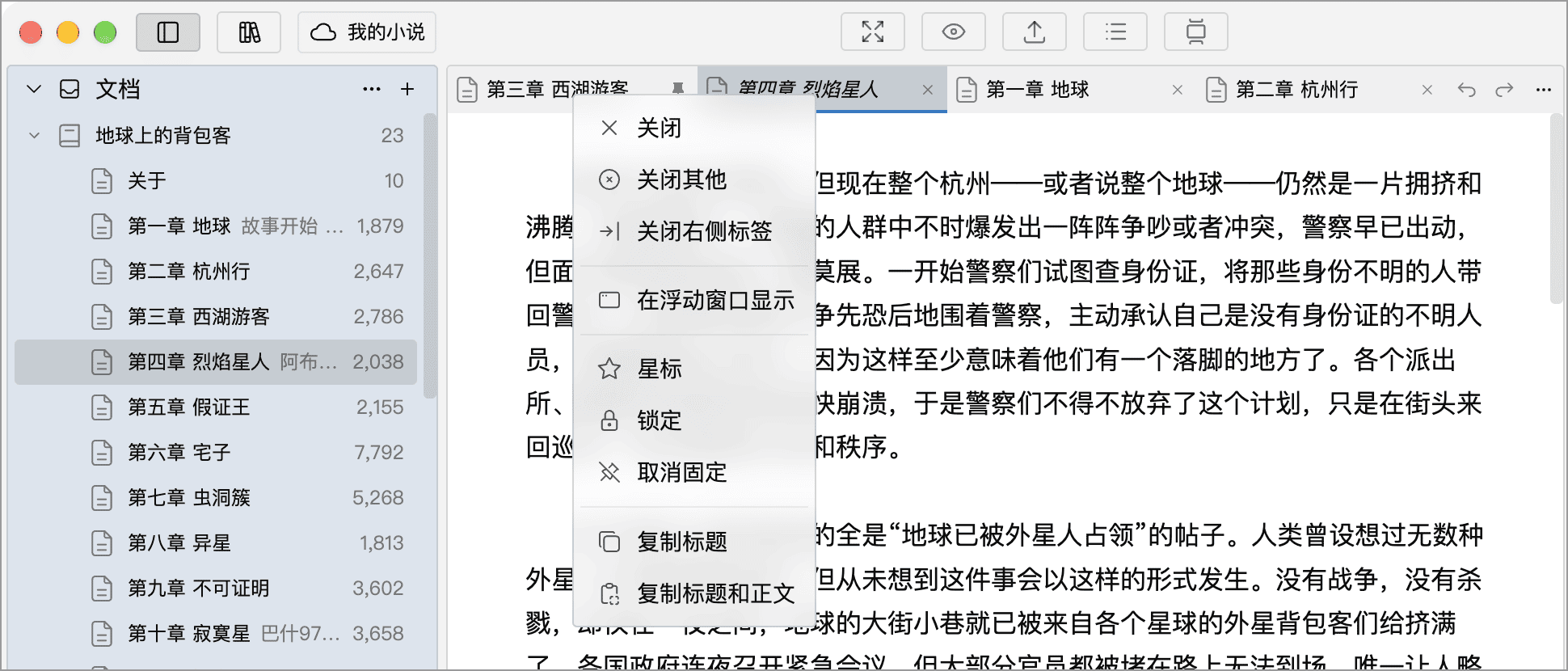Select 复制标题和正文 in the context menu

pyautogui.click(x=694, y=593)
